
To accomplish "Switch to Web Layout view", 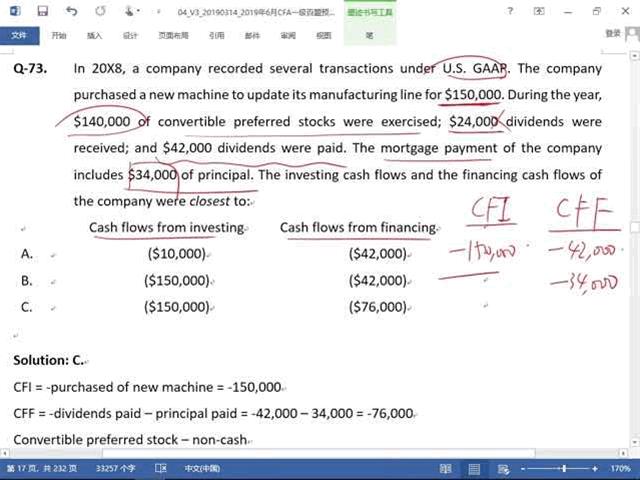I will point(503,469).
